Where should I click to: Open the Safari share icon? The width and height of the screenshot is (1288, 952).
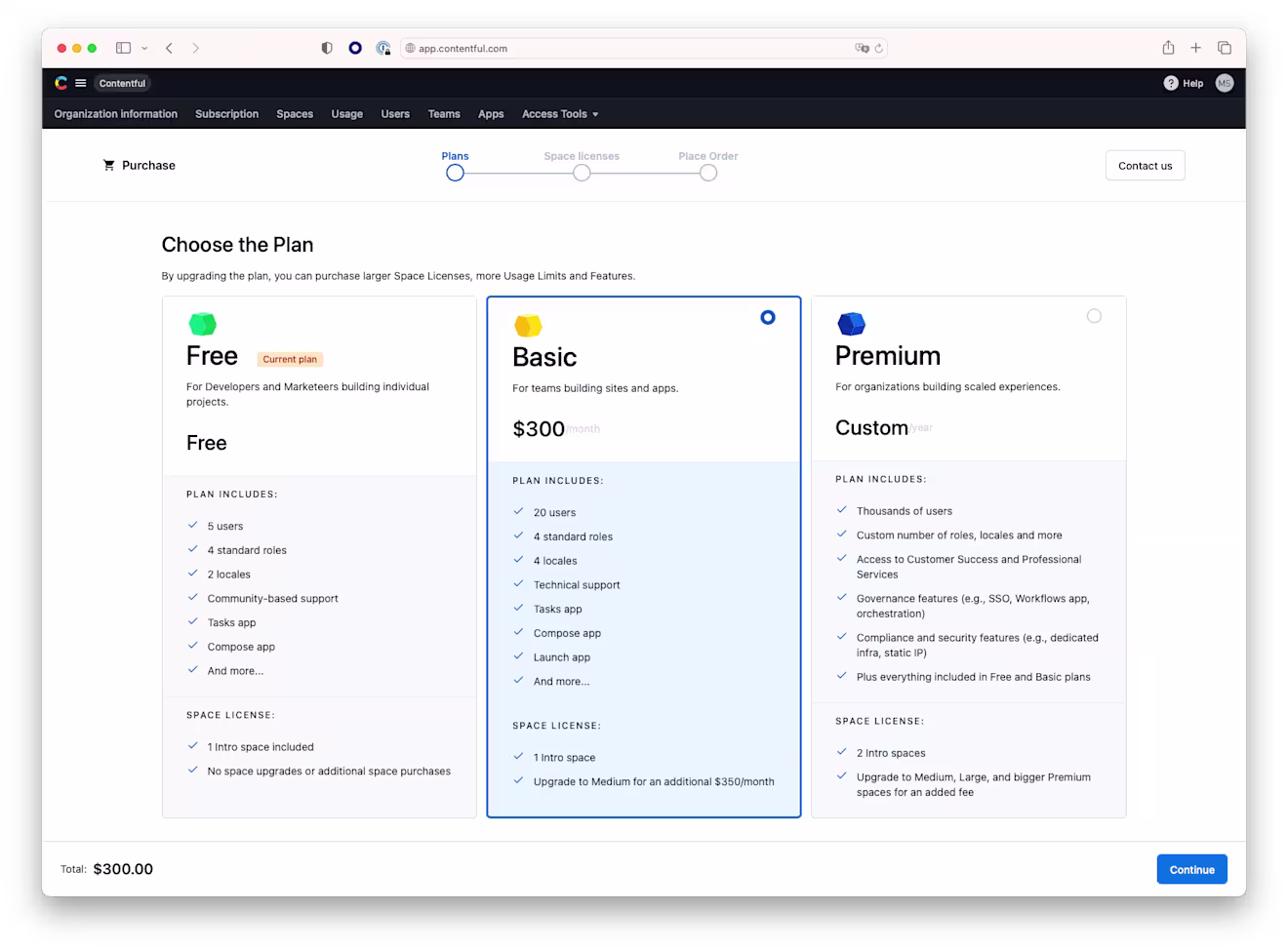click(x=1168, y=47)
